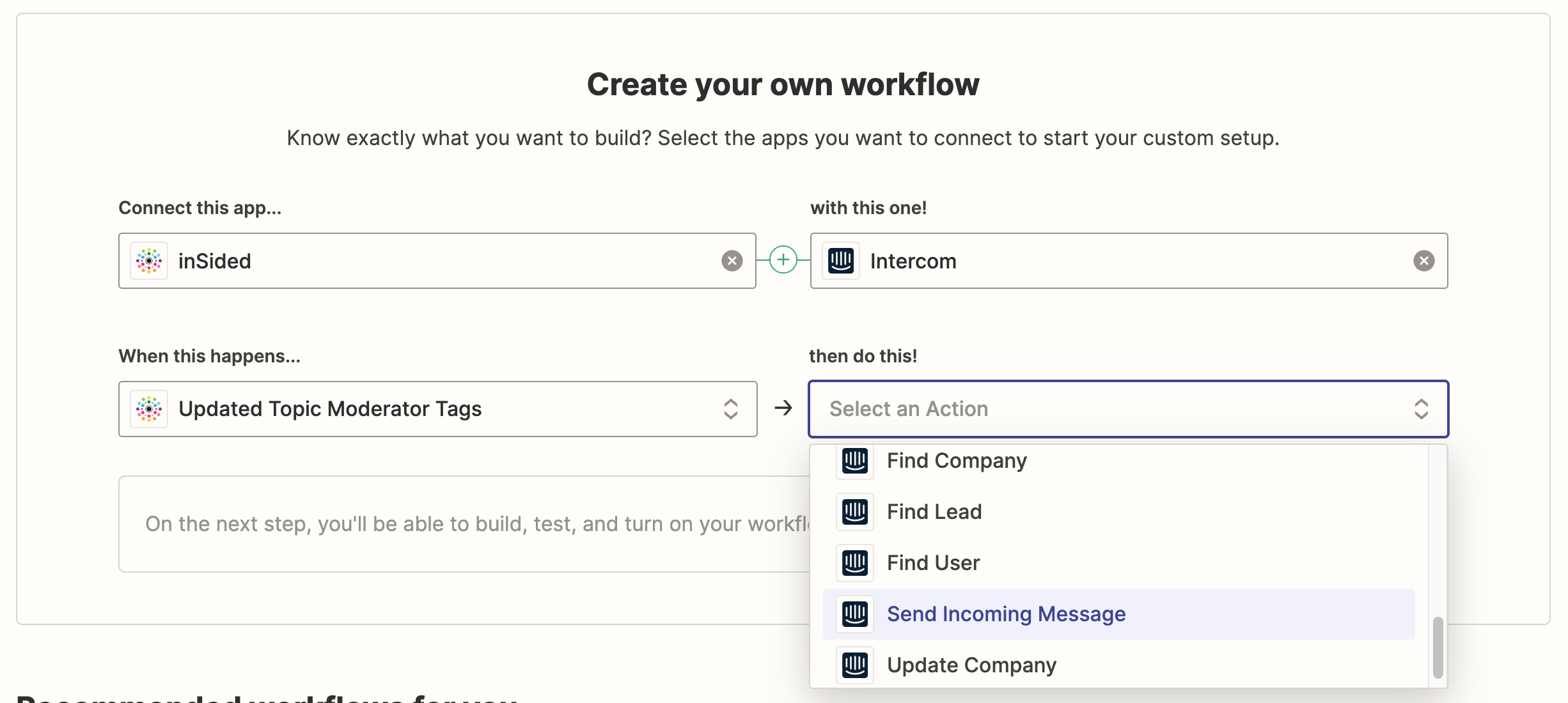
Task: Click the Intercom icon next to Find Lead
Action: click(x=855, y=512)
